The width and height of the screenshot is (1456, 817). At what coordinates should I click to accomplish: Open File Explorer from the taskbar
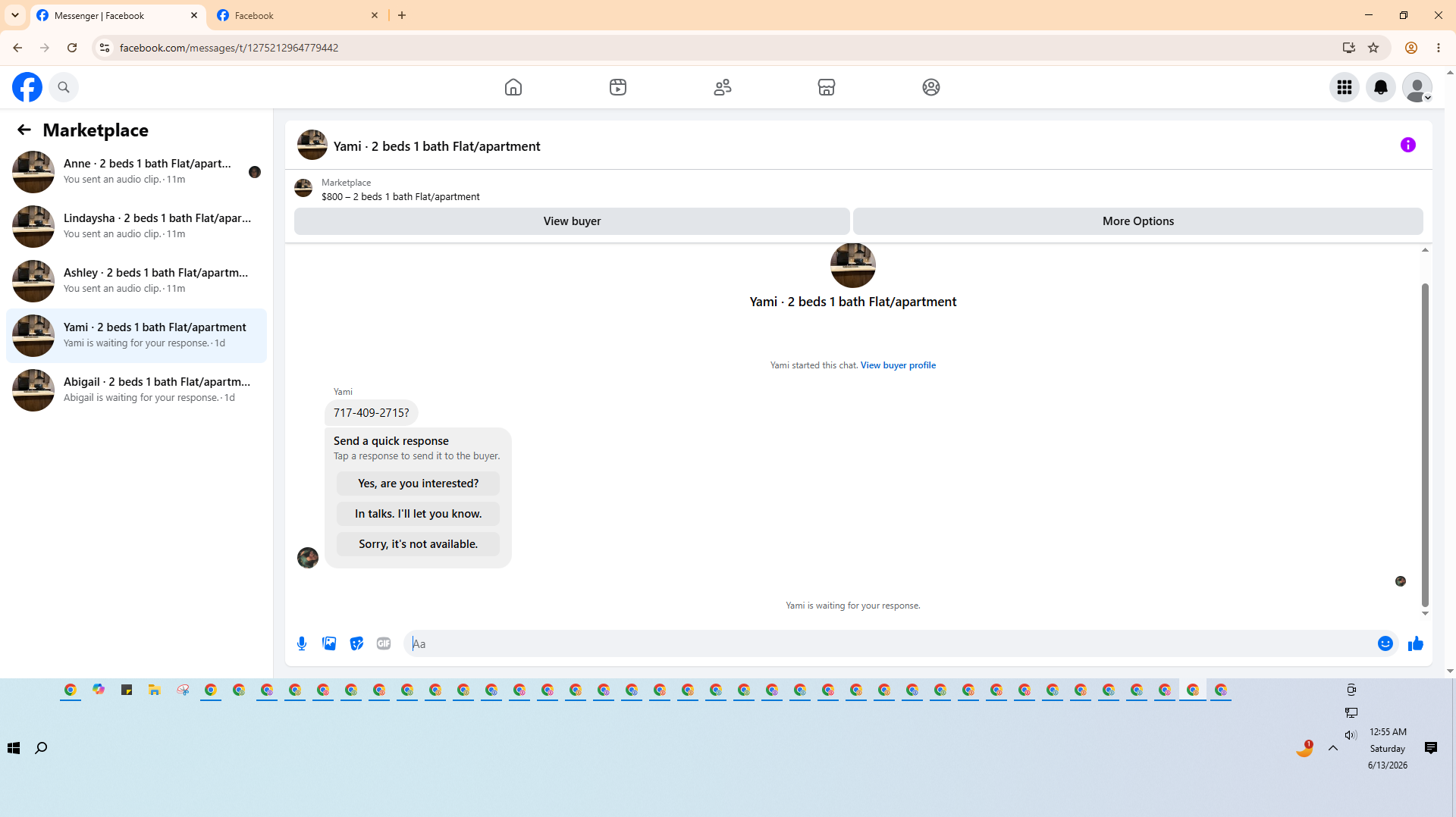[x=155, y=690]
